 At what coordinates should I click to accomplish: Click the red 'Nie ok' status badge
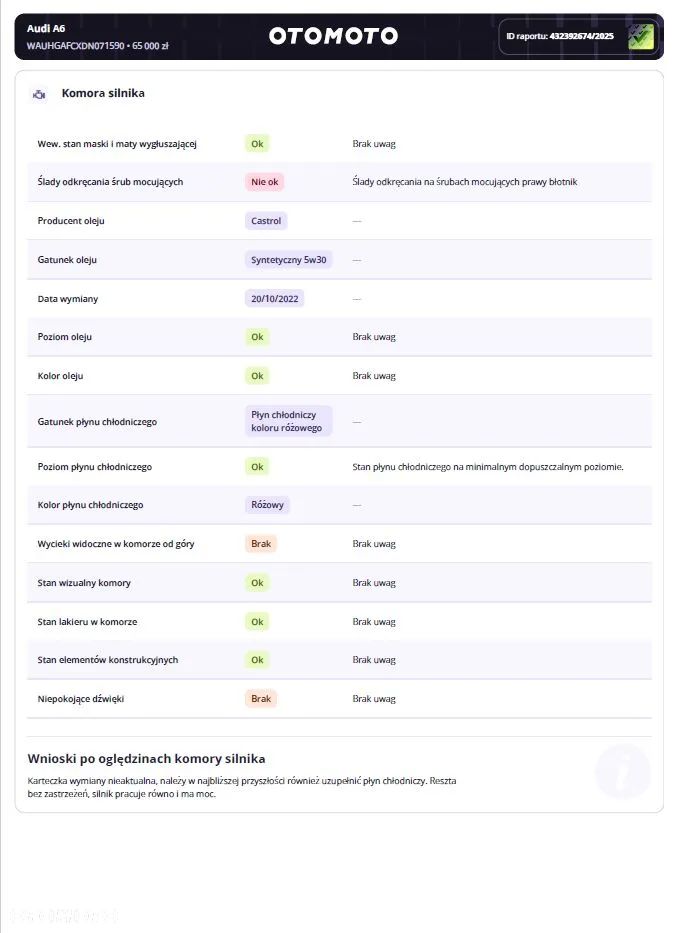click(x=265, y=182)
